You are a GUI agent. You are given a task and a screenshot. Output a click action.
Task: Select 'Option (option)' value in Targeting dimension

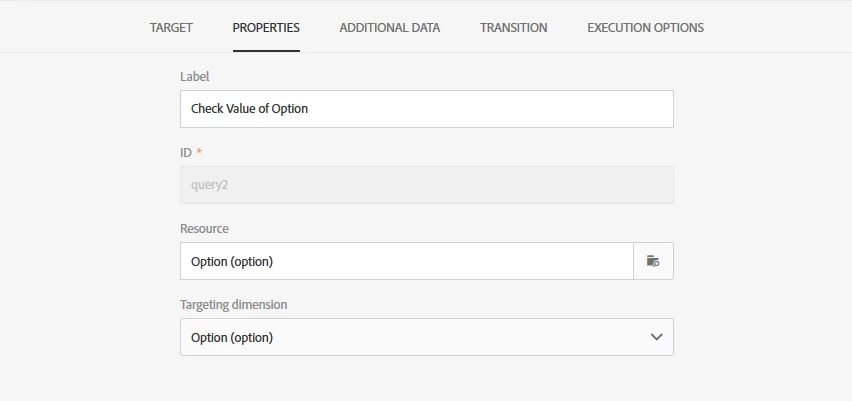pyautogui.click(x=231, y=337)
